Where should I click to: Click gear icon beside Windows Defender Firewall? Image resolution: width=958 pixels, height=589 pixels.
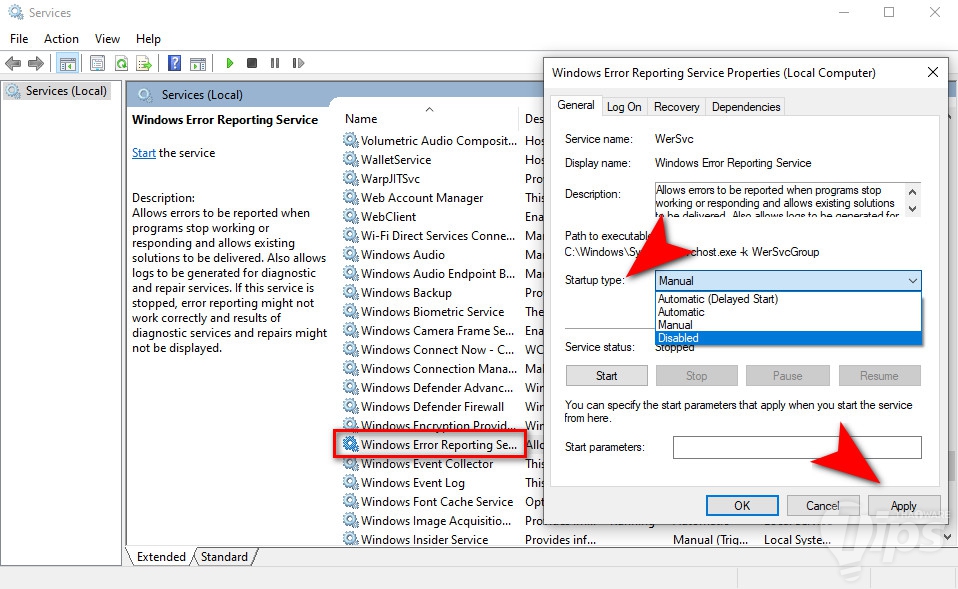(350, 406)
